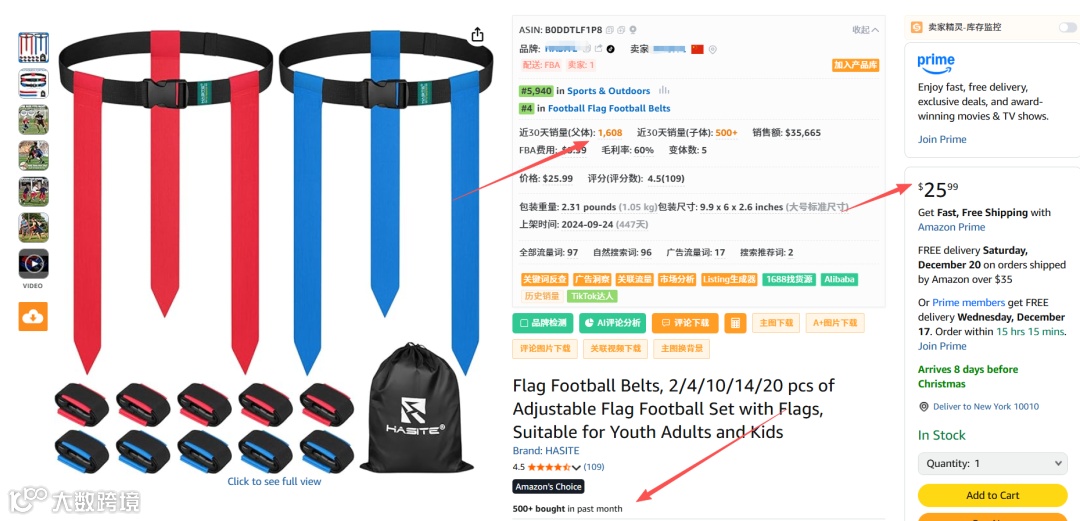This screenshot has width=1080, height=521.
Task: Open the Football Flag Football Belts category link
Action: click(609, 108)
